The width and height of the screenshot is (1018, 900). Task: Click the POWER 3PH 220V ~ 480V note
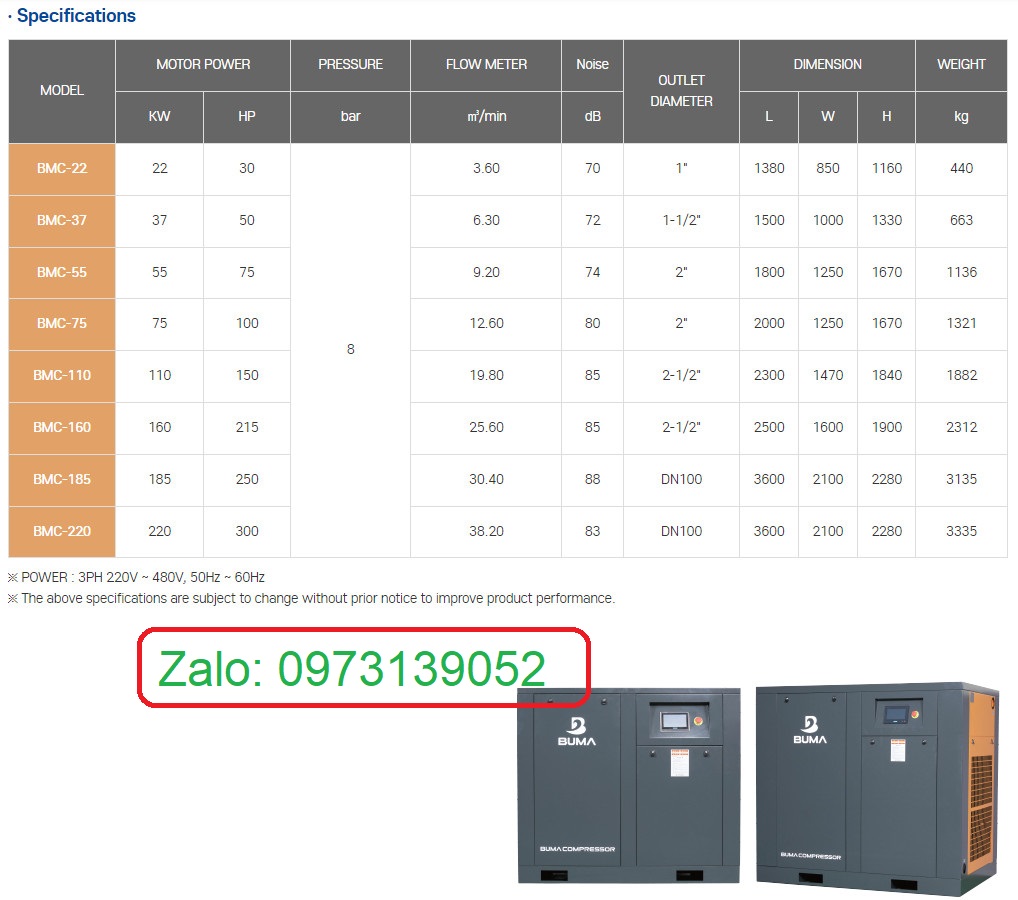pos(136,577)
